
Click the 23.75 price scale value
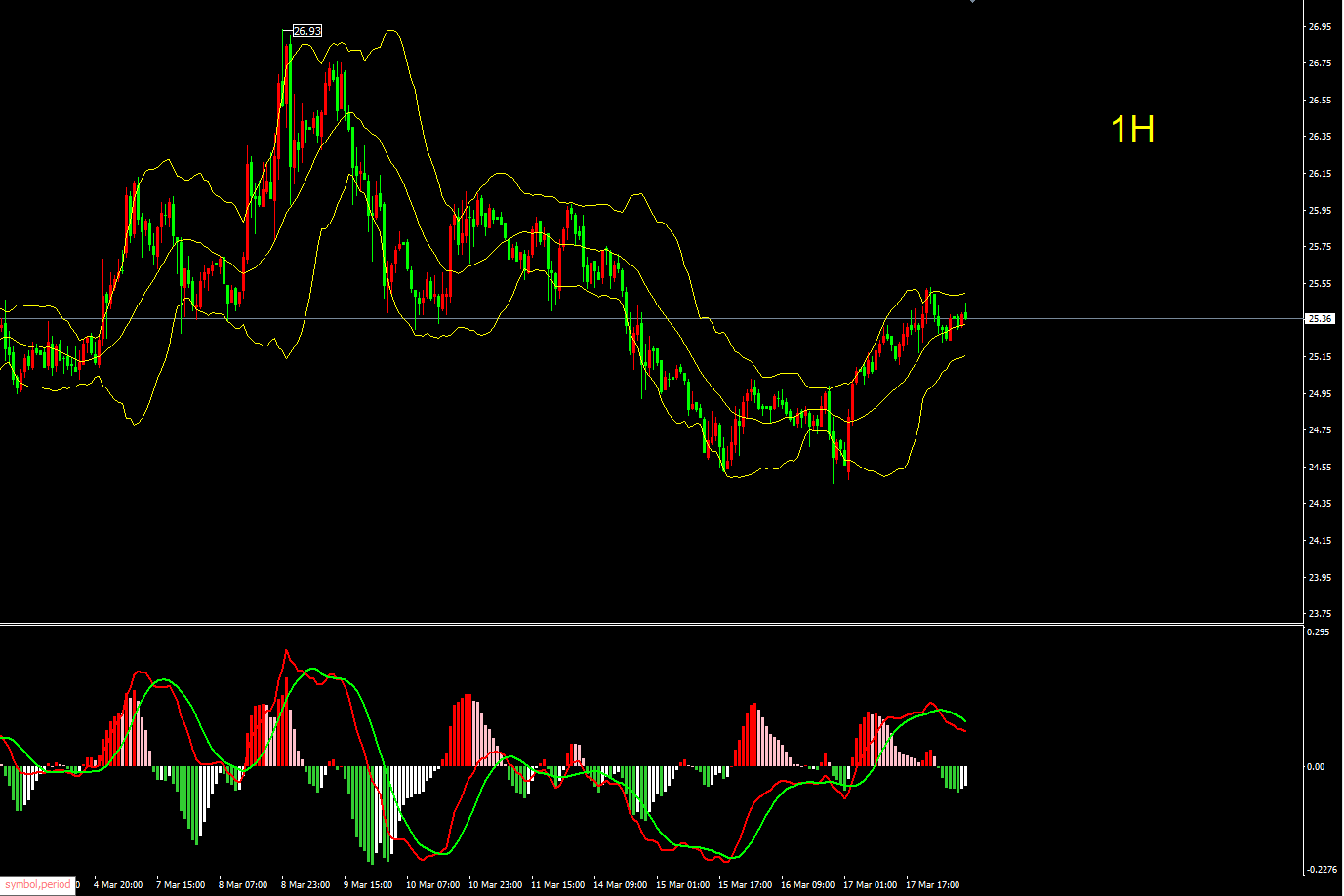(1320, 614)
